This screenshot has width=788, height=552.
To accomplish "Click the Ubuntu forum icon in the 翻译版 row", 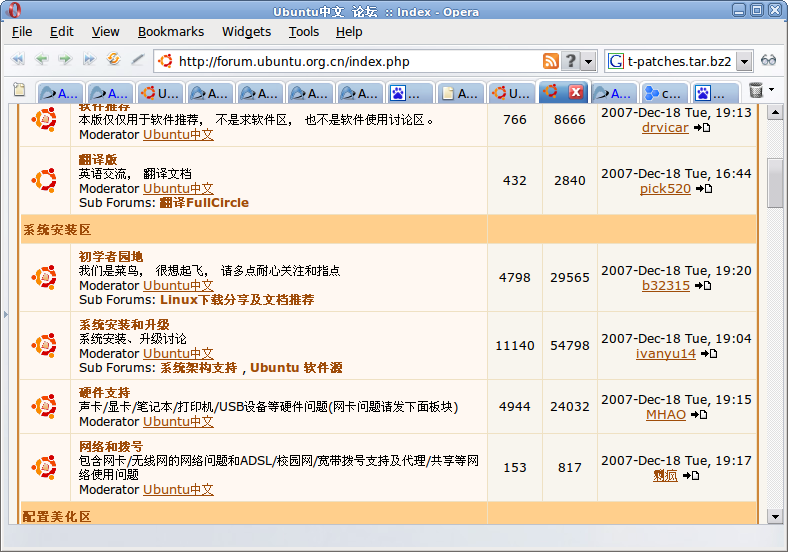I will [44, 180].
